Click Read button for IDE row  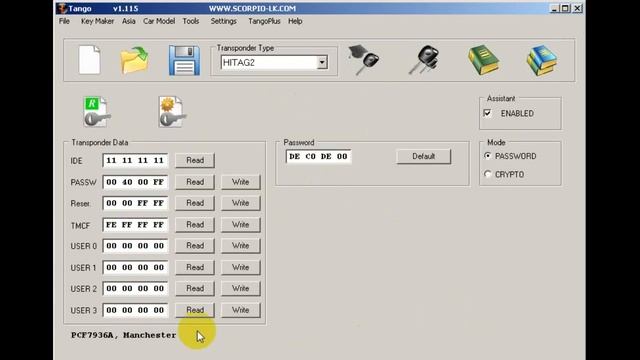[x=195, y=160]
